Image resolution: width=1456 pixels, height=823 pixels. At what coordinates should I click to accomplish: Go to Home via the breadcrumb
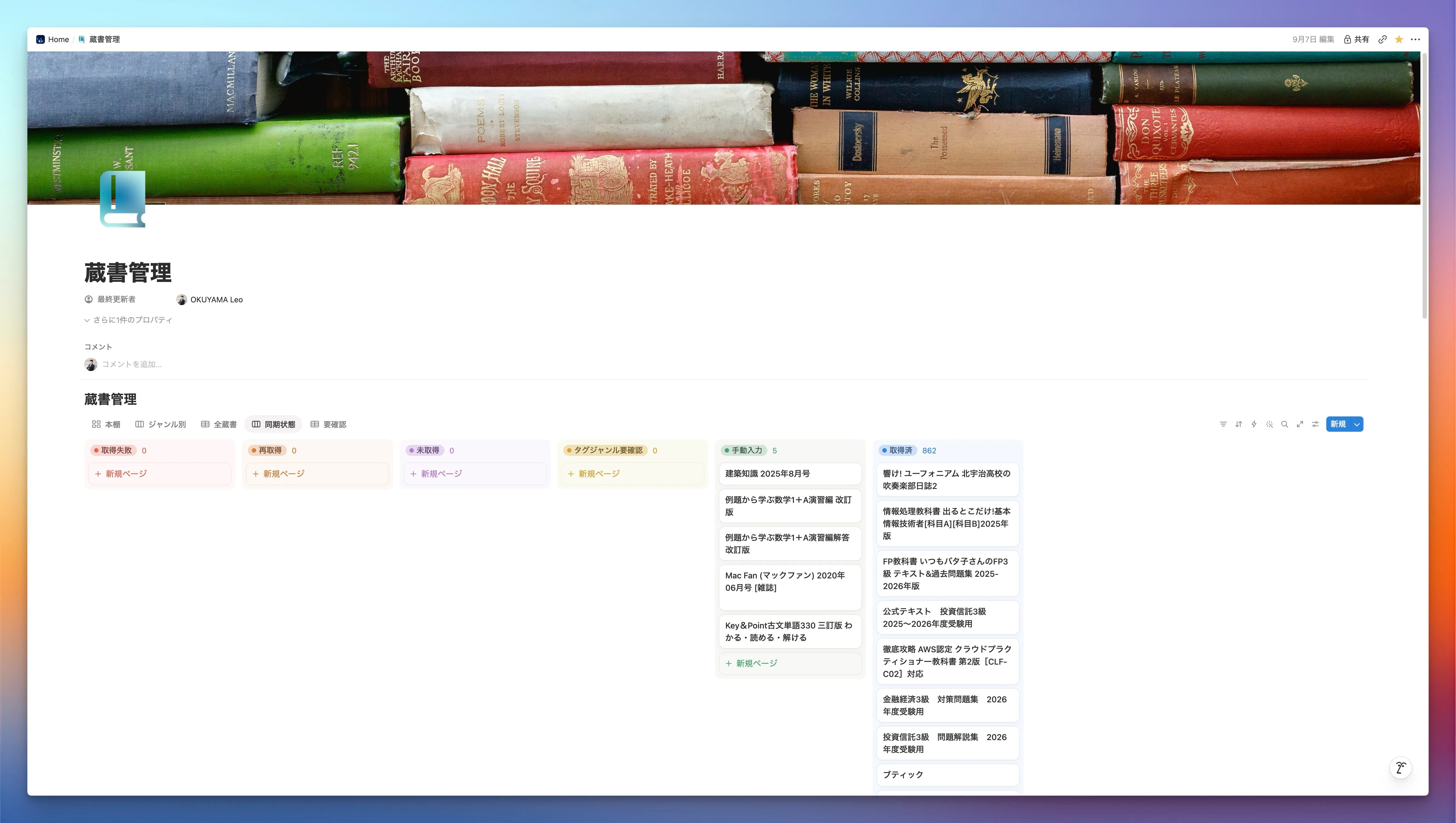tap(53, 39)
